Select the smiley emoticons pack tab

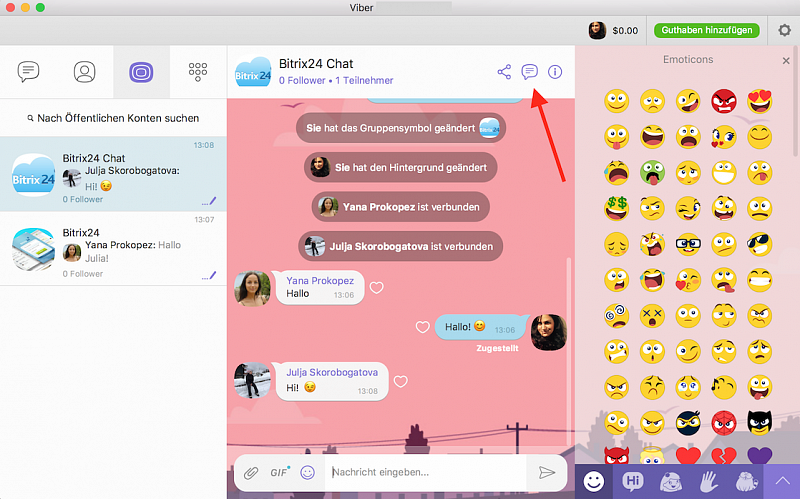(x=594, y=481)
